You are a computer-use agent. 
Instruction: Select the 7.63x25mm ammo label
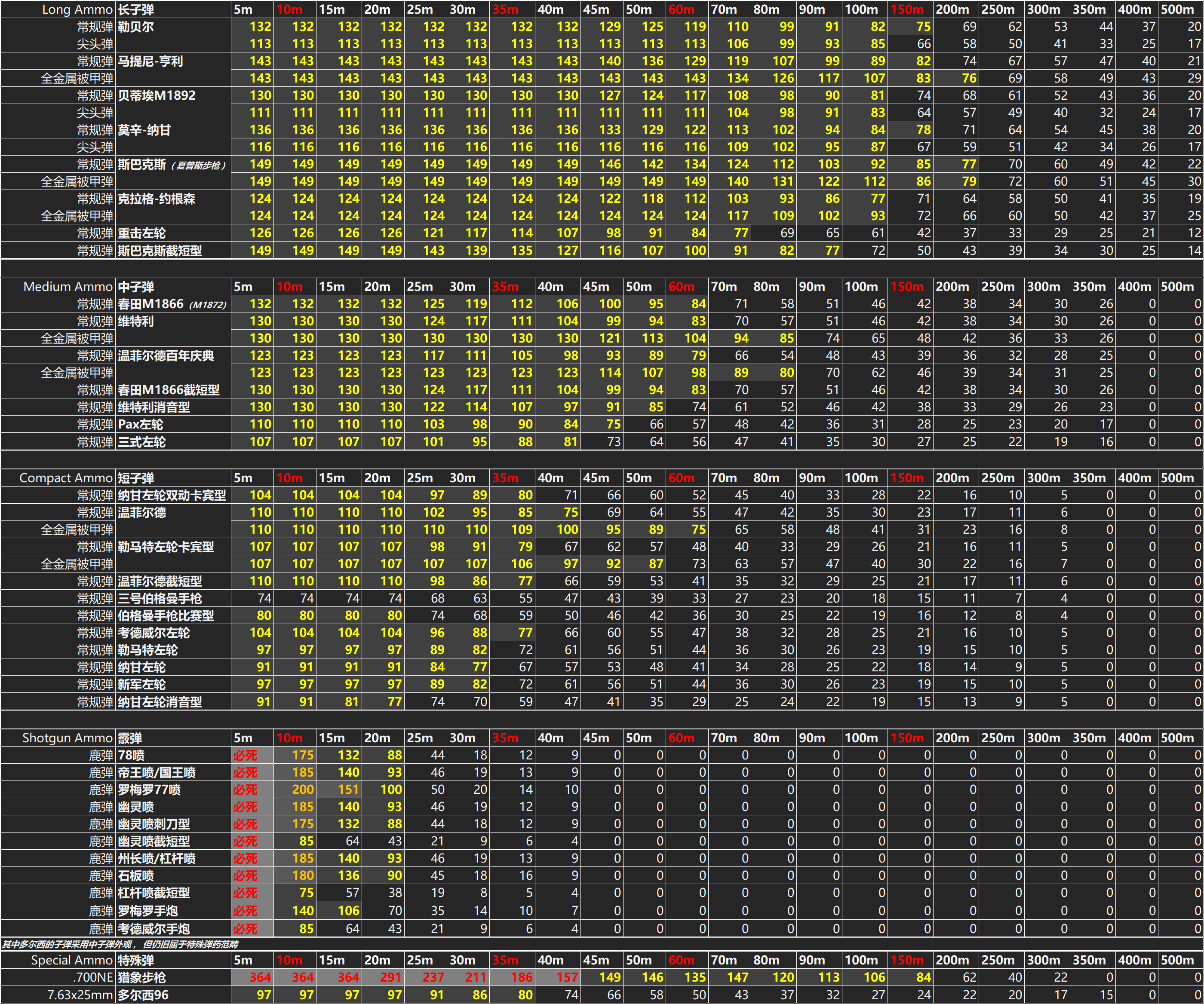click(x=80, y=995)
